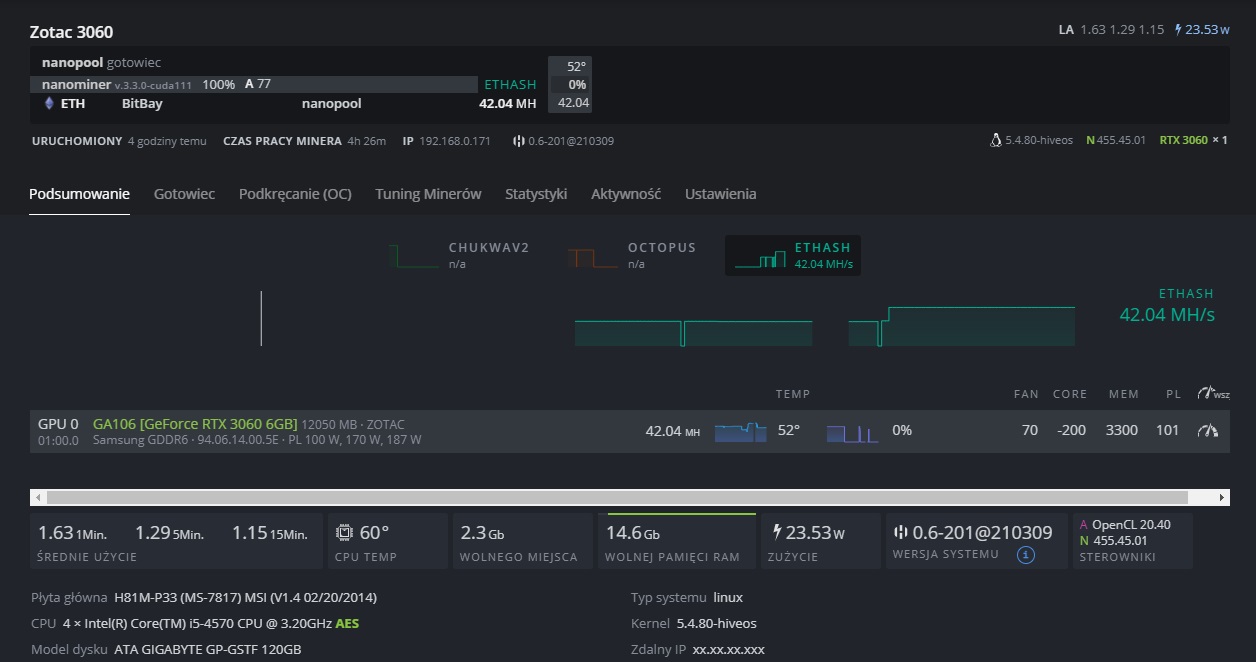Image resolution: width=1256 pixels, height=662 pixels.
Task: Click the Hive version icon beside 0.6-201@210309 in the top info row
Action: tap(519, 141)
